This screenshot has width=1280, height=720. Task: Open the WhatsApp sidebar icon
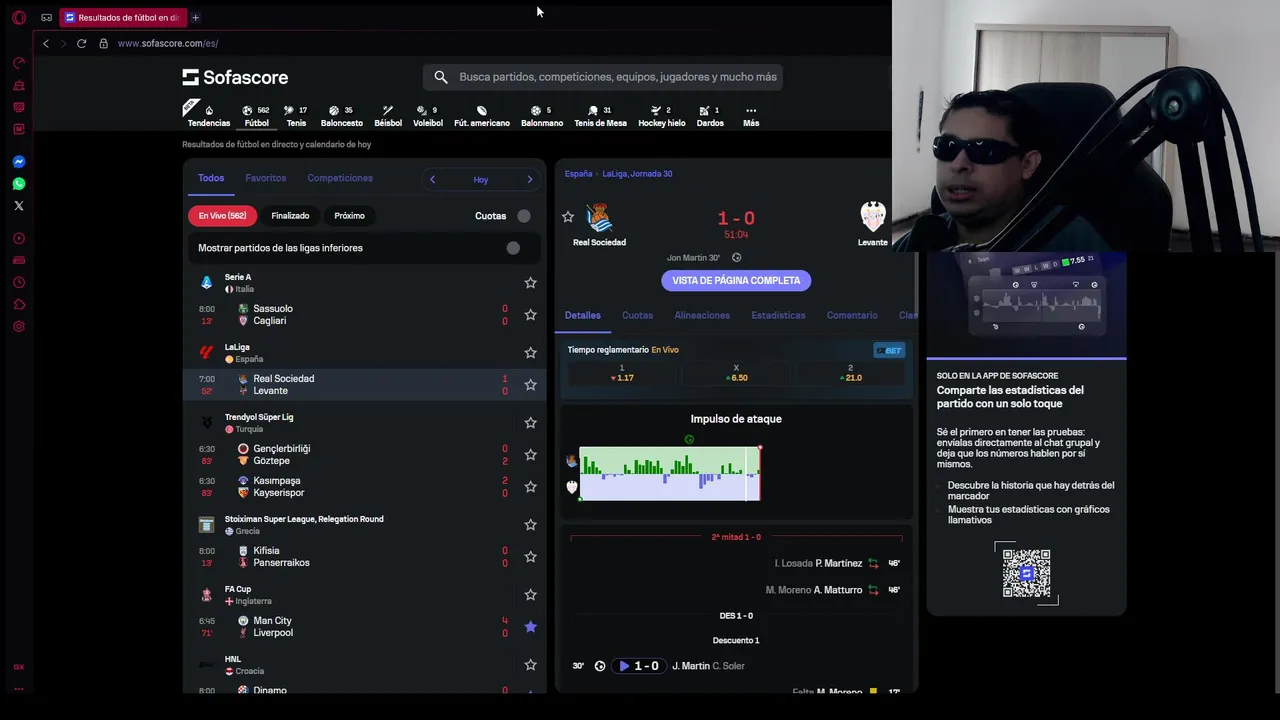click(18, 183)
